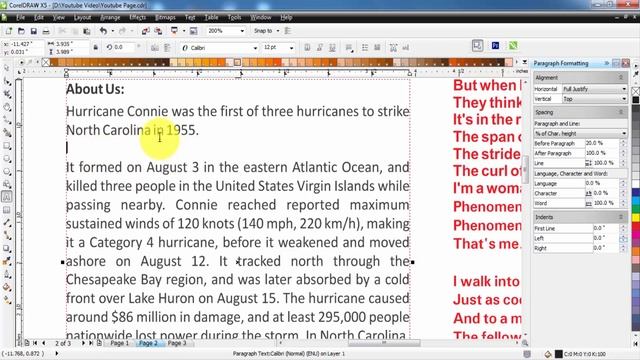Viewport: 640px width, 360px height.
Task: Open the zoom level 200% dropdown
Action: tap(242, 31)
